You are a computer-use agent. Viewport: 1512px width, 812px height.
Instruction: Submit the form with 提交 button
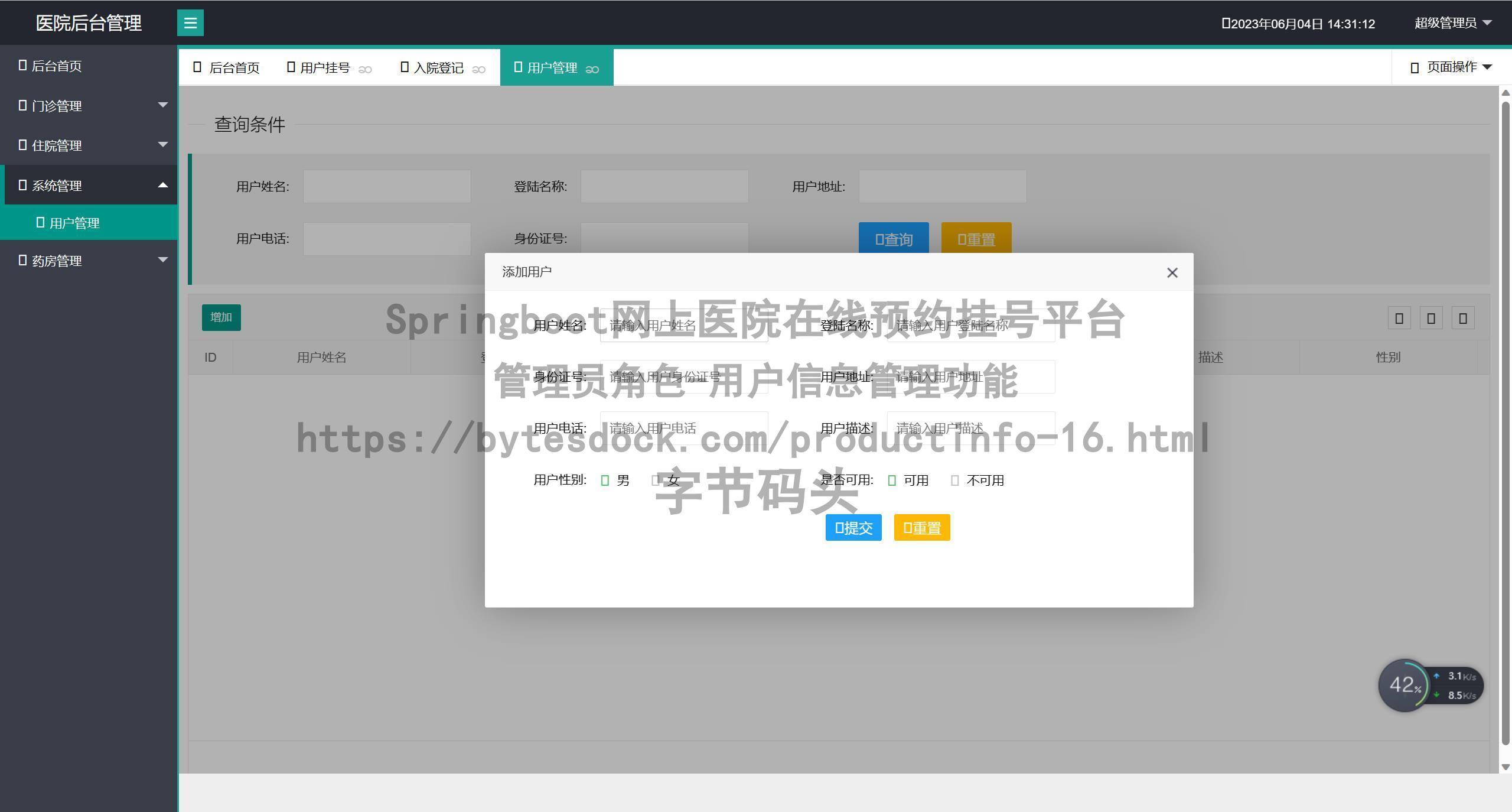click(x=853, y=528)
